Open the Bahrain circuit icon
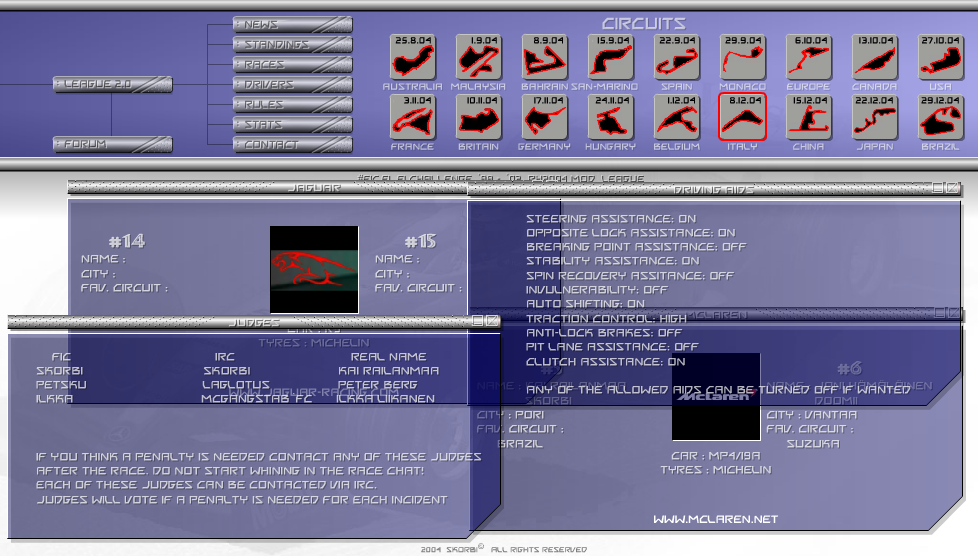 click(x=545, y=57)
